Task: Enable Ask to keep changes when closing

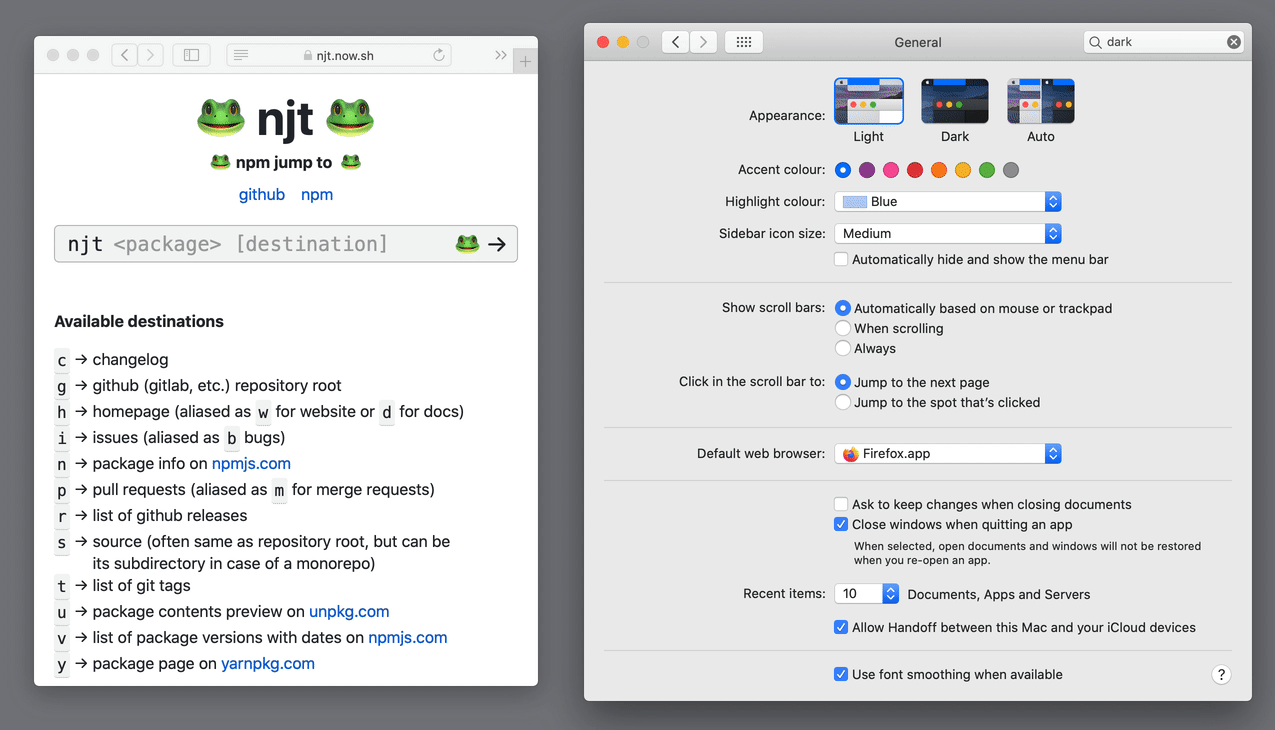Action: 841,504
